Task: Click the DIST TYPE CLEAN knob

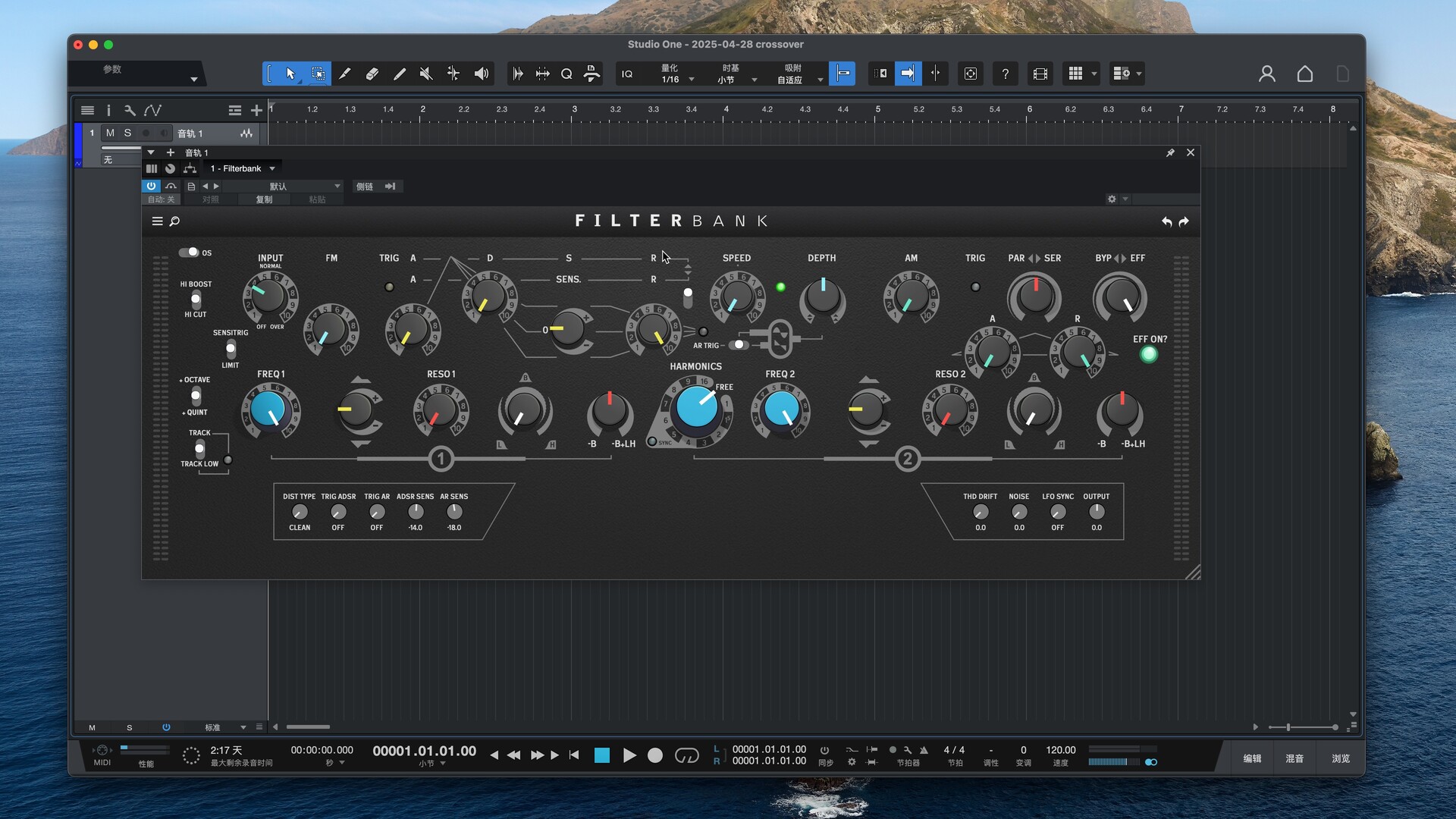Action: click(x=300, y=512)
